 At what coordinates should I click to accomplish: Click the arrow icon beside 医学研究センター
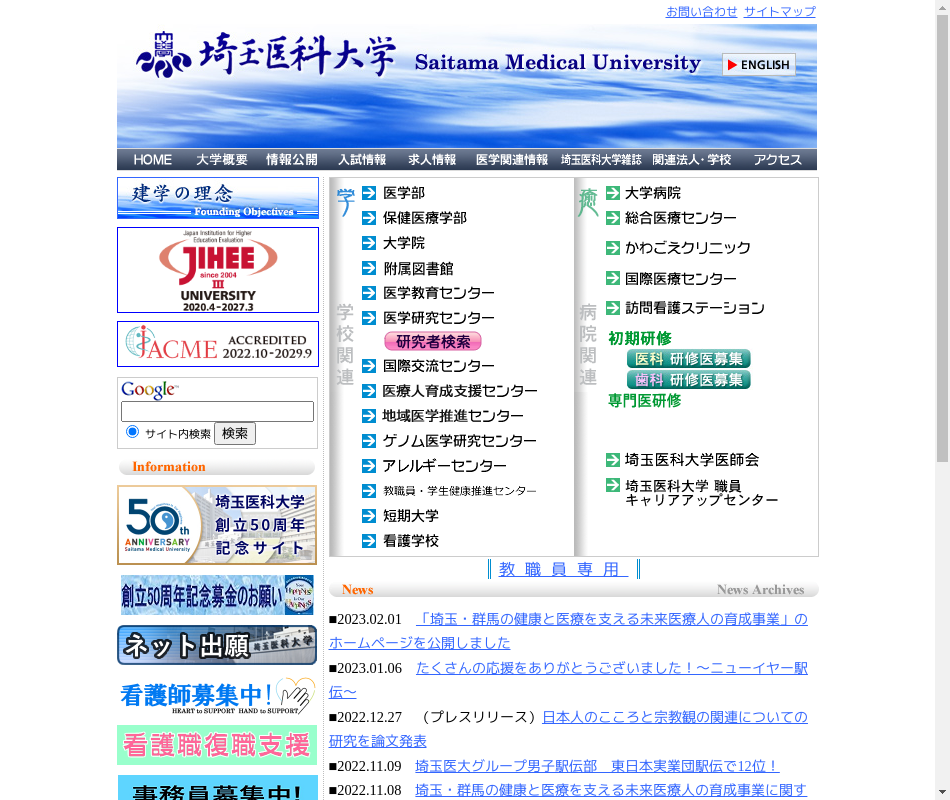369,318
